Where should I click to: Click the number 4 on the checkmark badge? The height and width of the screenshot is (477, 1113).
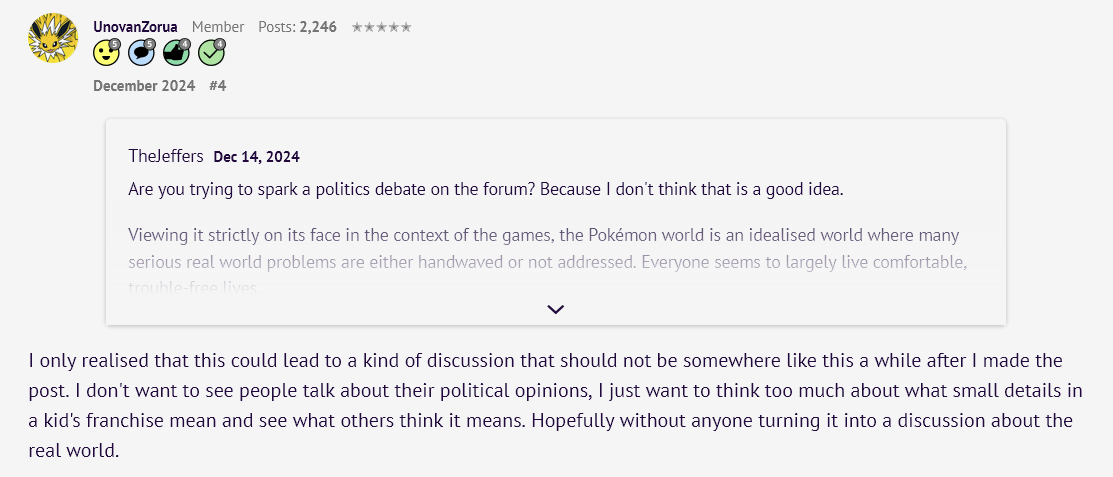click(x=219, y=44)
